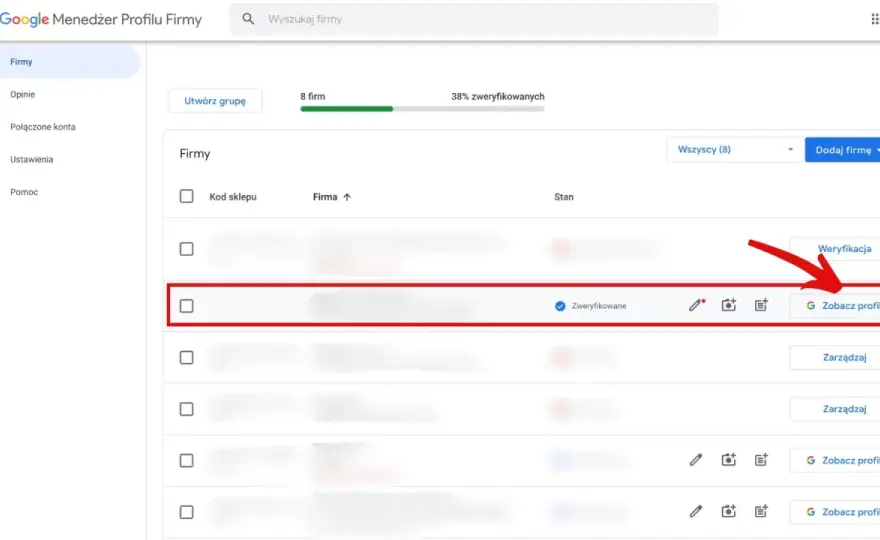The image size is (880, 540).
Task: Select checkbox in row below second Zarządzaj
Action: (x=186, y=461)
